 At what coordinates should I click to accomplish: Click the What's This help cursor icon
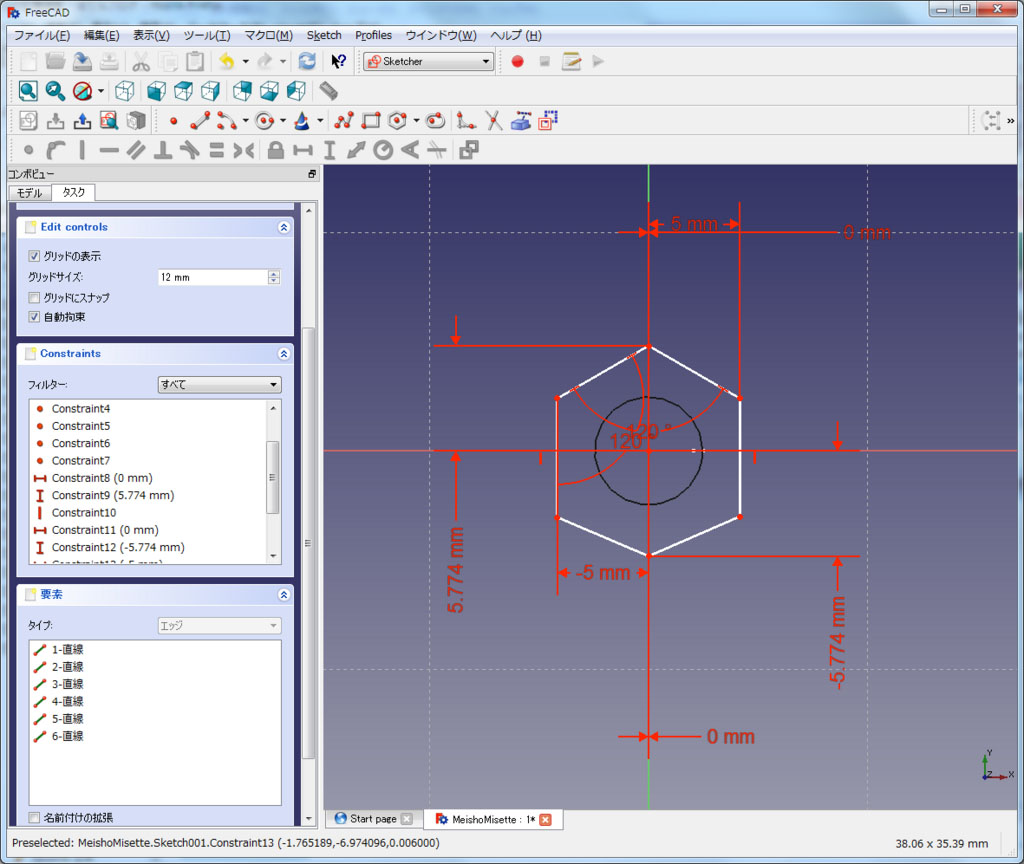(x=338, y=61)
